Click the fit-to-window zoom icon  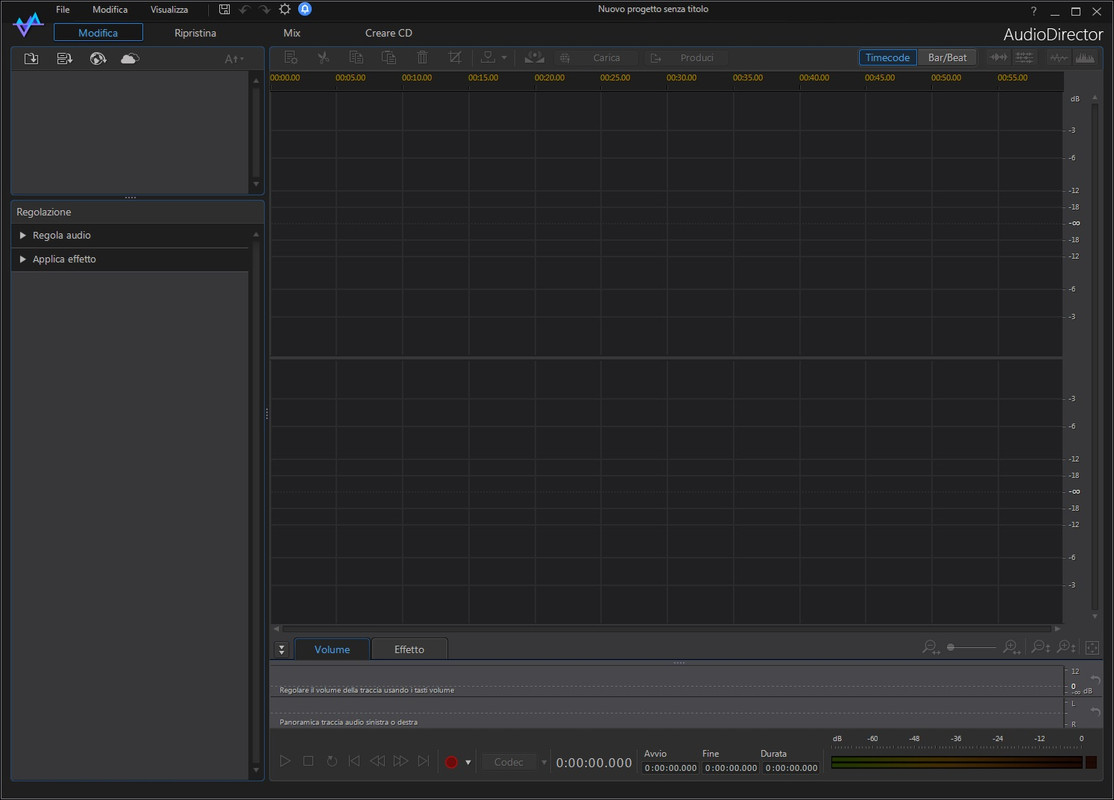[x=1093, y=647]
